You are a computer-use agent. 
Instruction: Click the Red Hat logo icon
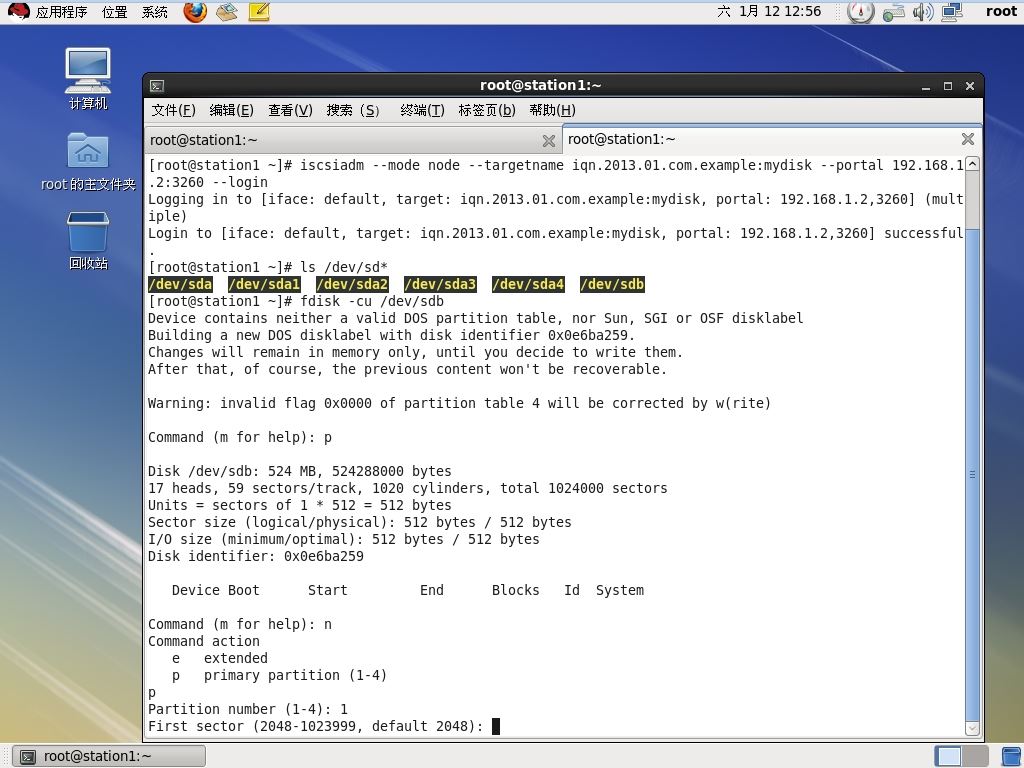[18, 12]
